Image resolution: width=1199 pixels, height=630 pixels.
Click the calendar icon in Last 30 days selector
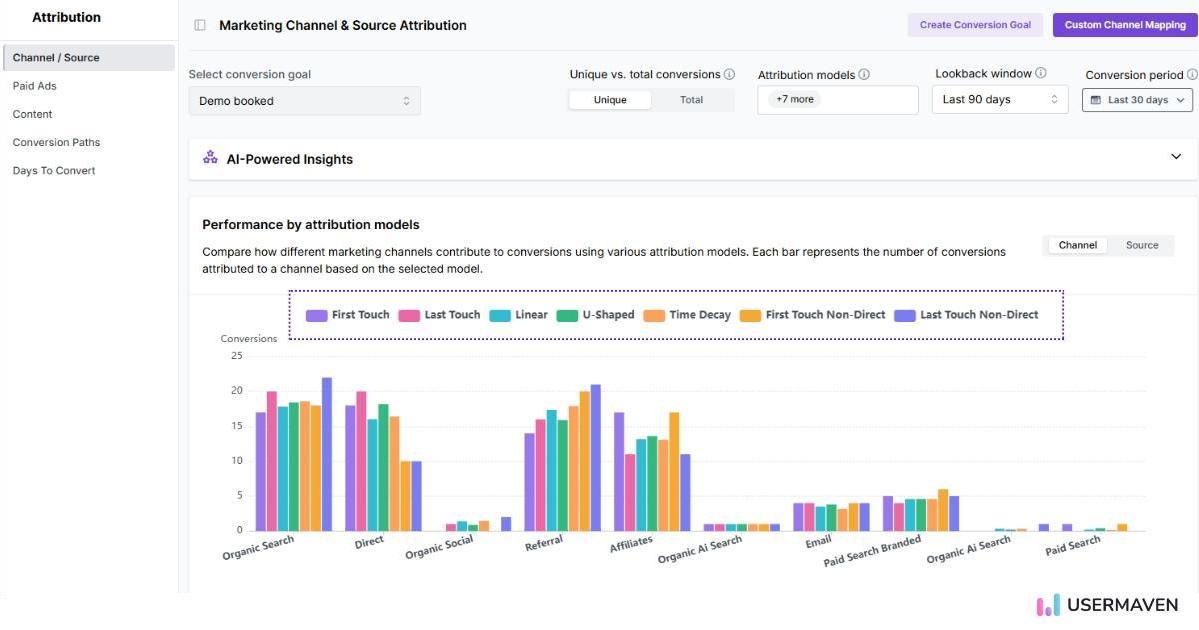pyautogui.click(x=1095, y=99)
